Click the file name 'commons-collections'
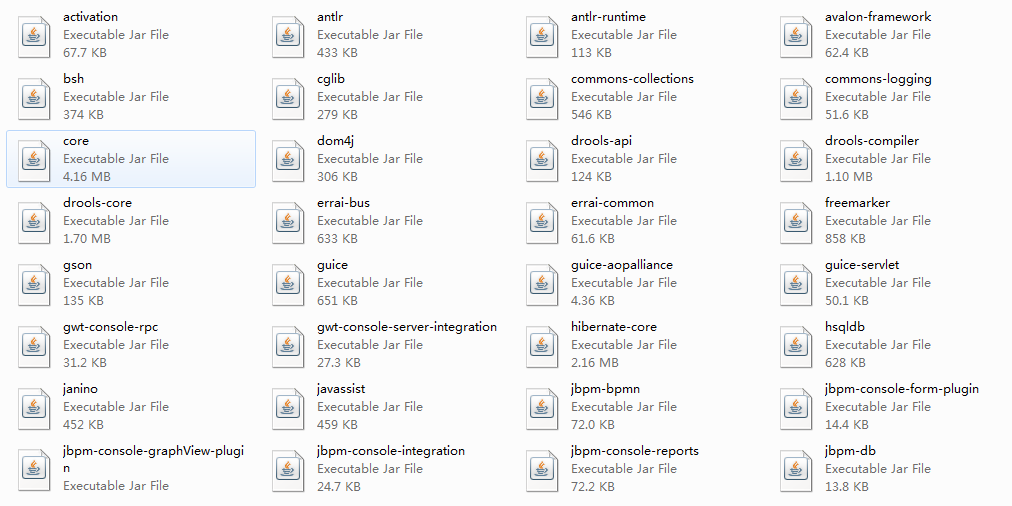Screen dimensions: 1012x506 pyautogui.click(x=632, y=79)
